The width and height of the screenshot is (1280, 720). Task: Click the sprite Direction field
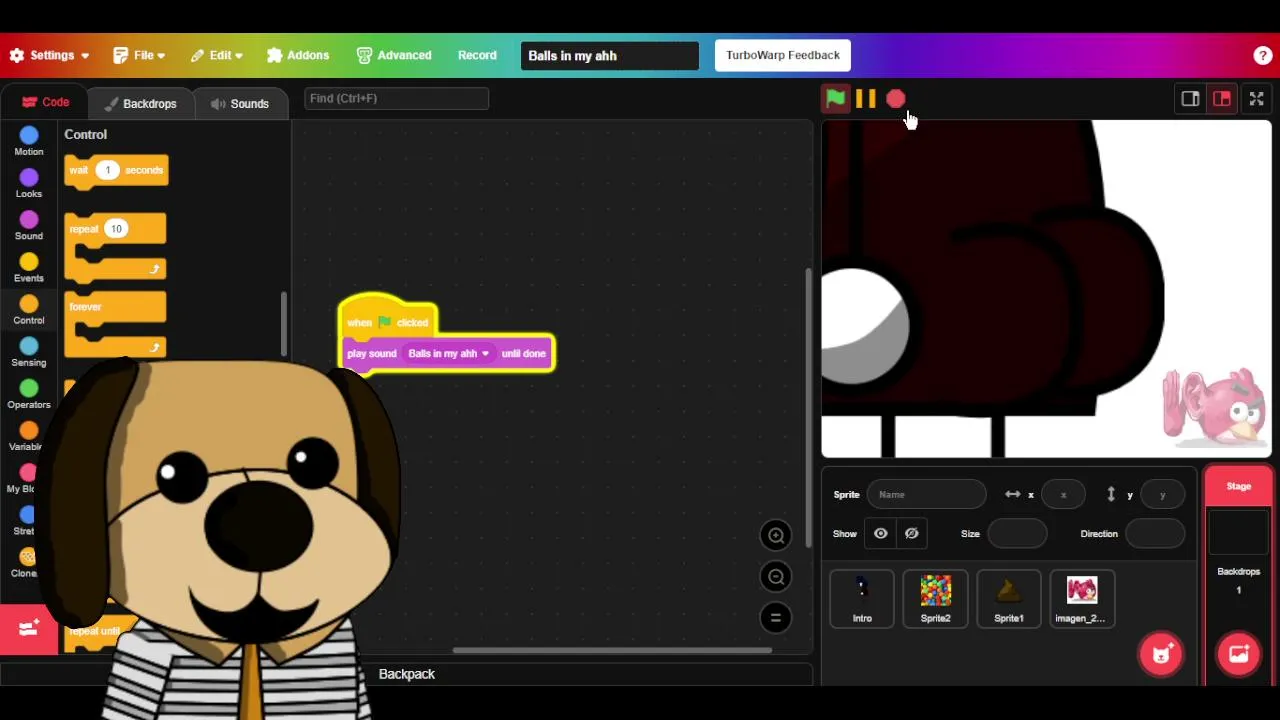point(1155,534)
